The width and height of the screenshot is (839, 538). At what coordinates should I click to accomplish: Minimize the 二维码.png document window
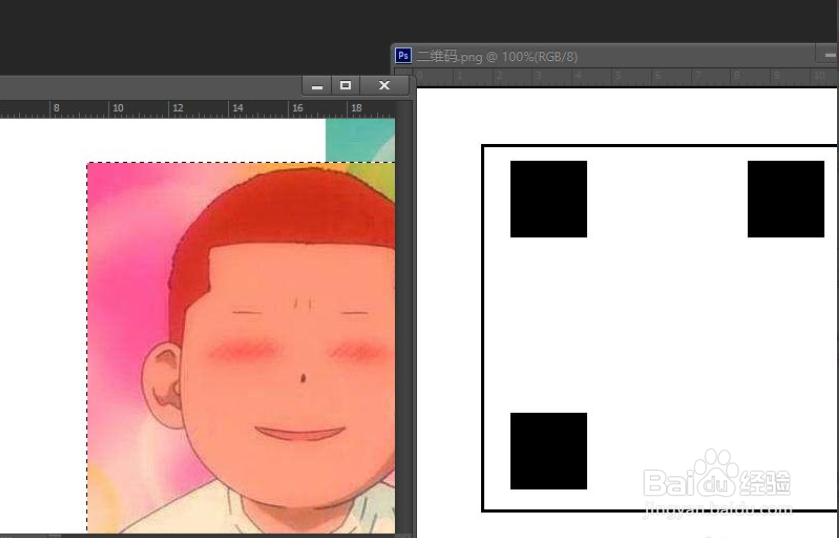[x=829, y=55]
